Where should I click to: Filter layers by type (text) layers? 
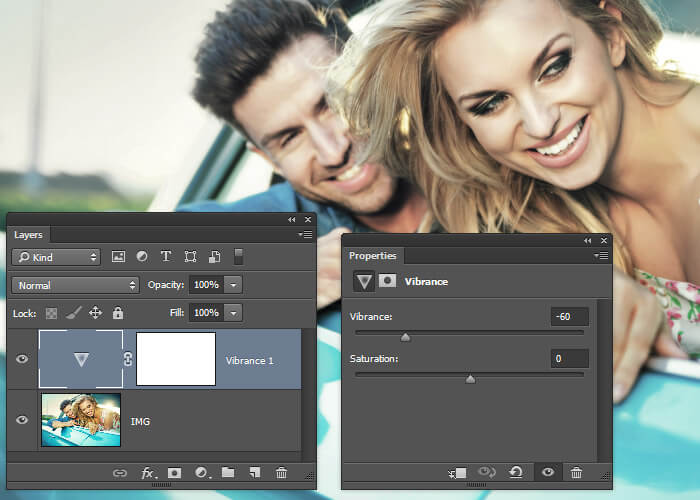(166, 257)
